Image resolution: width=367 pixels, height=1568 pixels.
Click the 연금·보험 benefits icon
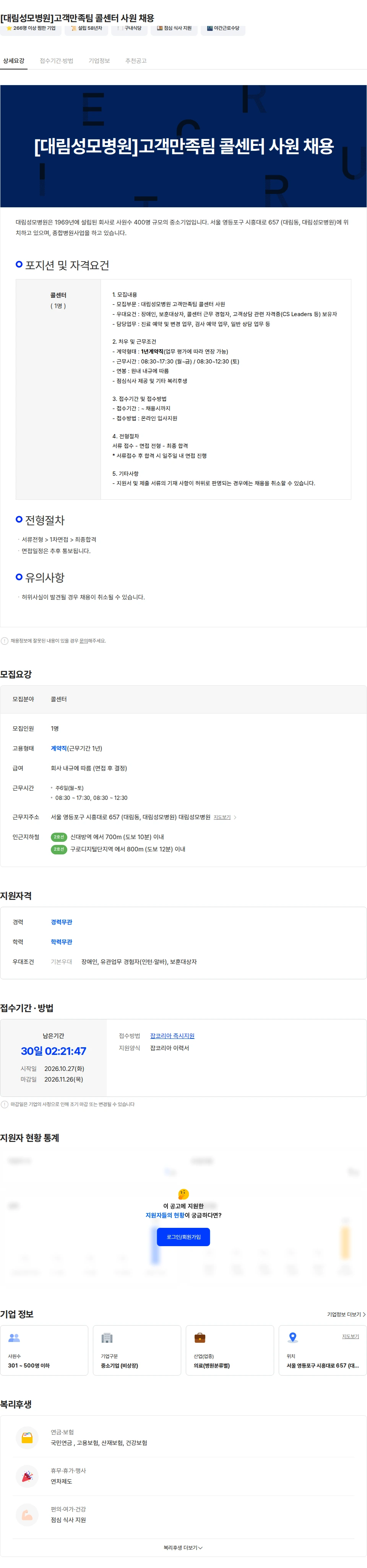pyautogui.click(x=27, y=1438)
